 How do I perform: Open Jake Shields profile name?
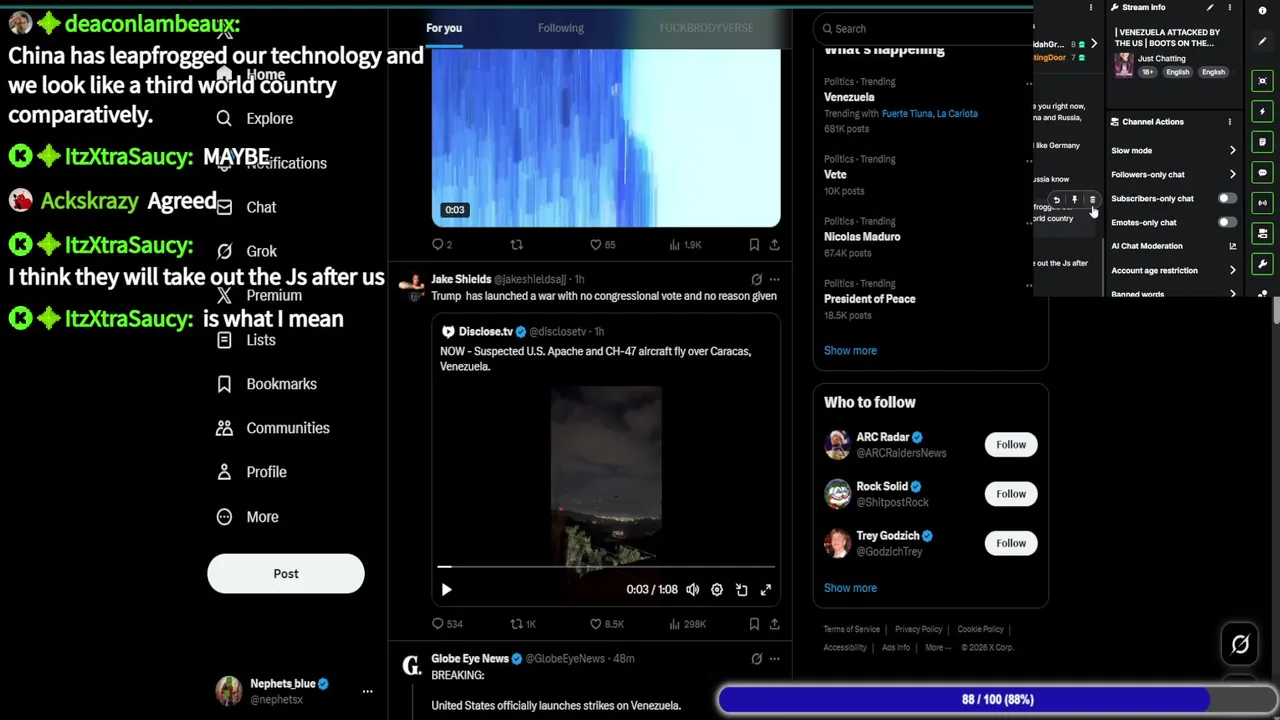coord(461,280)
